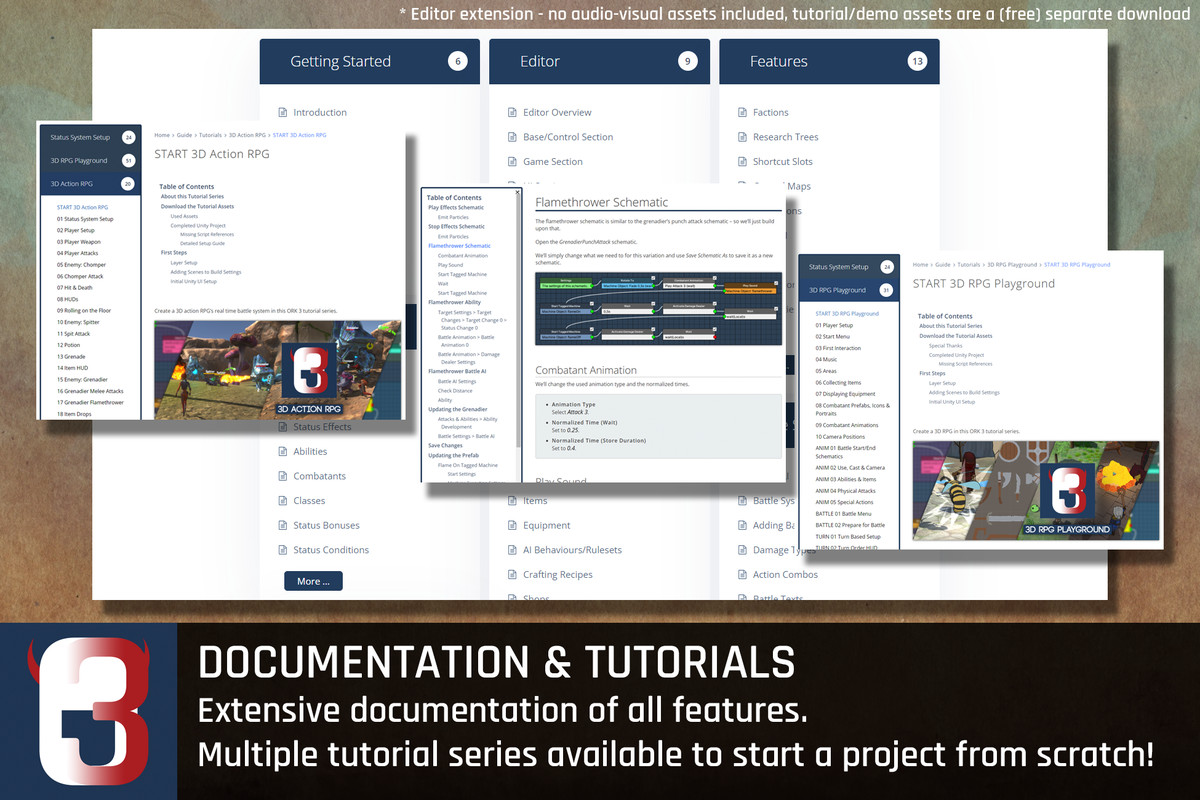Click the Flamethrower Schematic heading
1200x800 pixels.
(601, 202)
